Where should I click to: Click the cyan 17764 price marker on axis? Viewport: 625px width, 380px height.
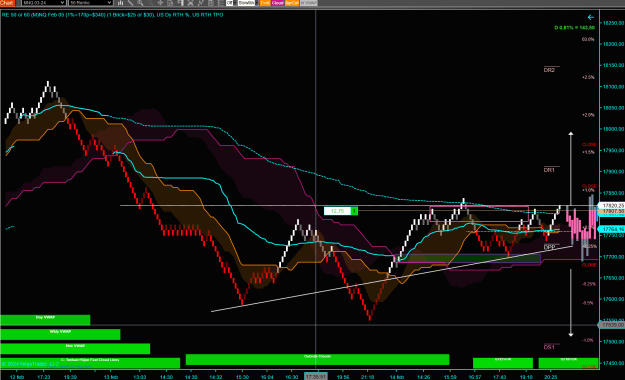click(x=612, y=229)
